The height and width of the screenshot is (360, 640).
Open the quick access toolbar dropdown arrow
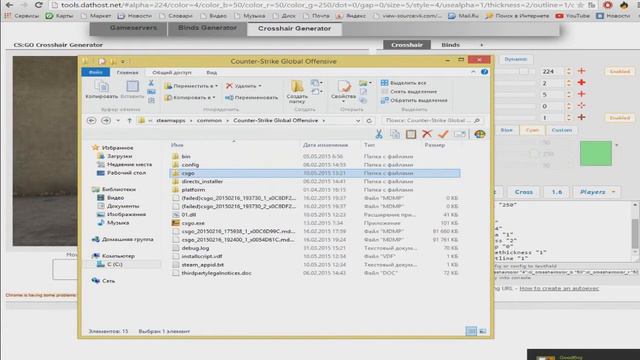123,61
